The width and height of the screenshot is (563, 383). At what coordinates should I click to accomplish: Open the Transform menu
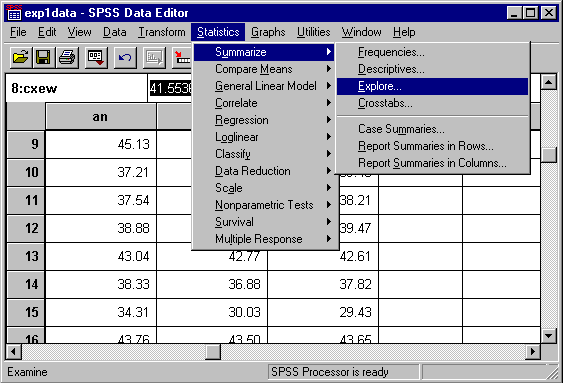pyautogui.click(x=162, y=32)
